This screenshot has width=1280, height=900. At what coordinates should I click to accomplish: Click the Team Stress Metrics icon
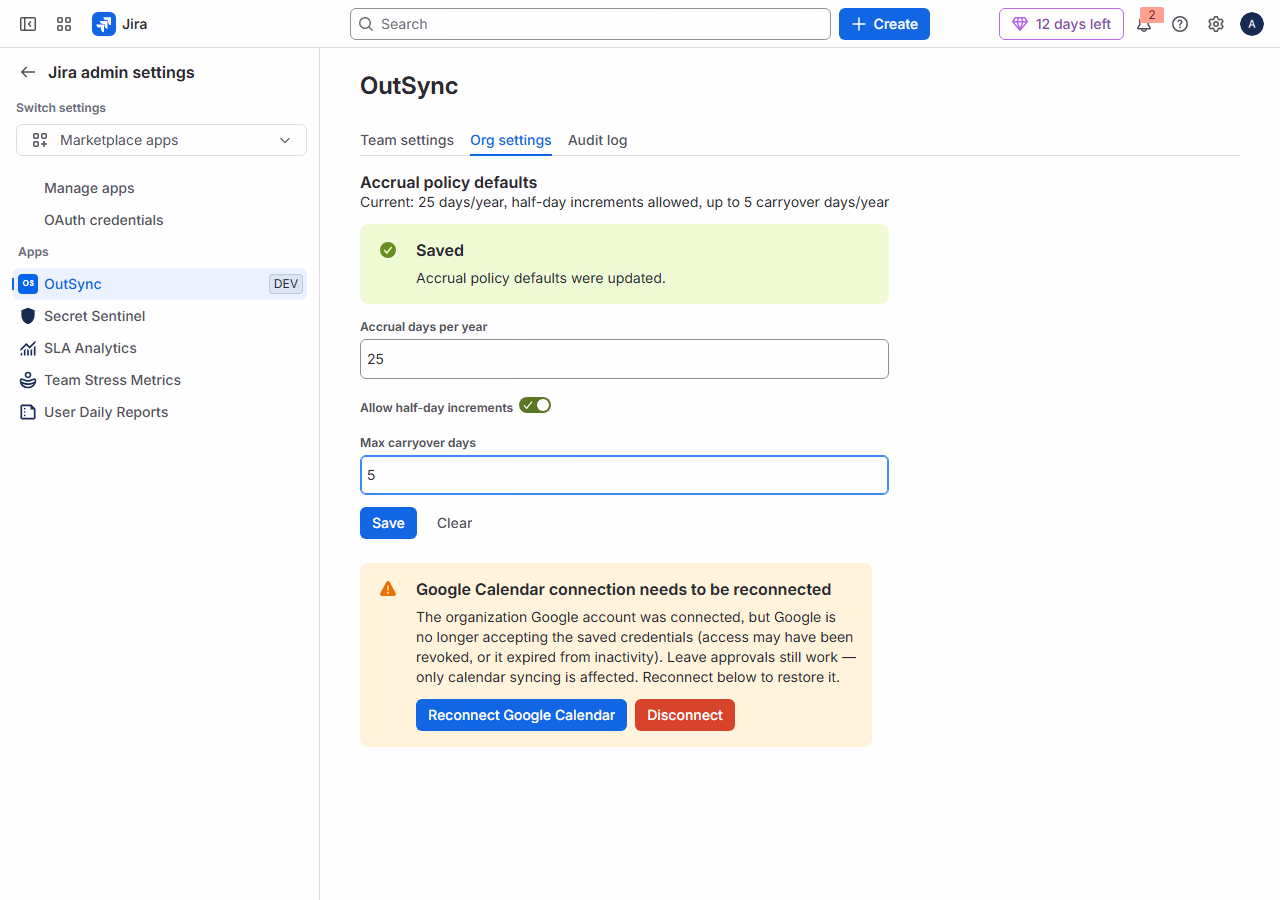tap(28, 380)
